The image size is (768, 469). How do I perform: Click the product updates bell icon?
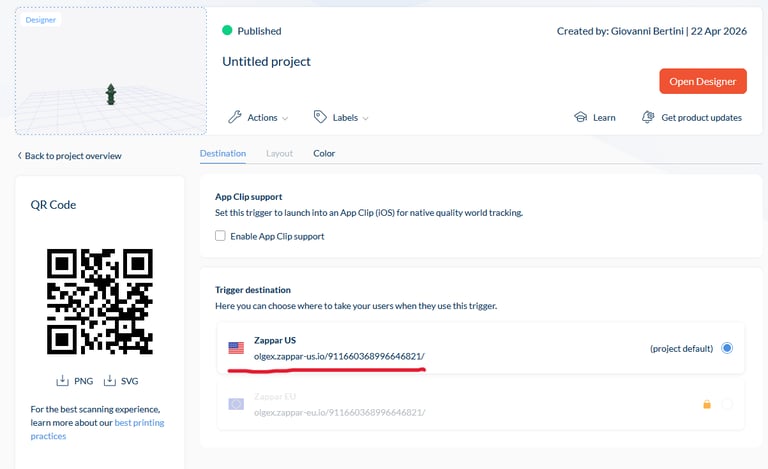648,117
